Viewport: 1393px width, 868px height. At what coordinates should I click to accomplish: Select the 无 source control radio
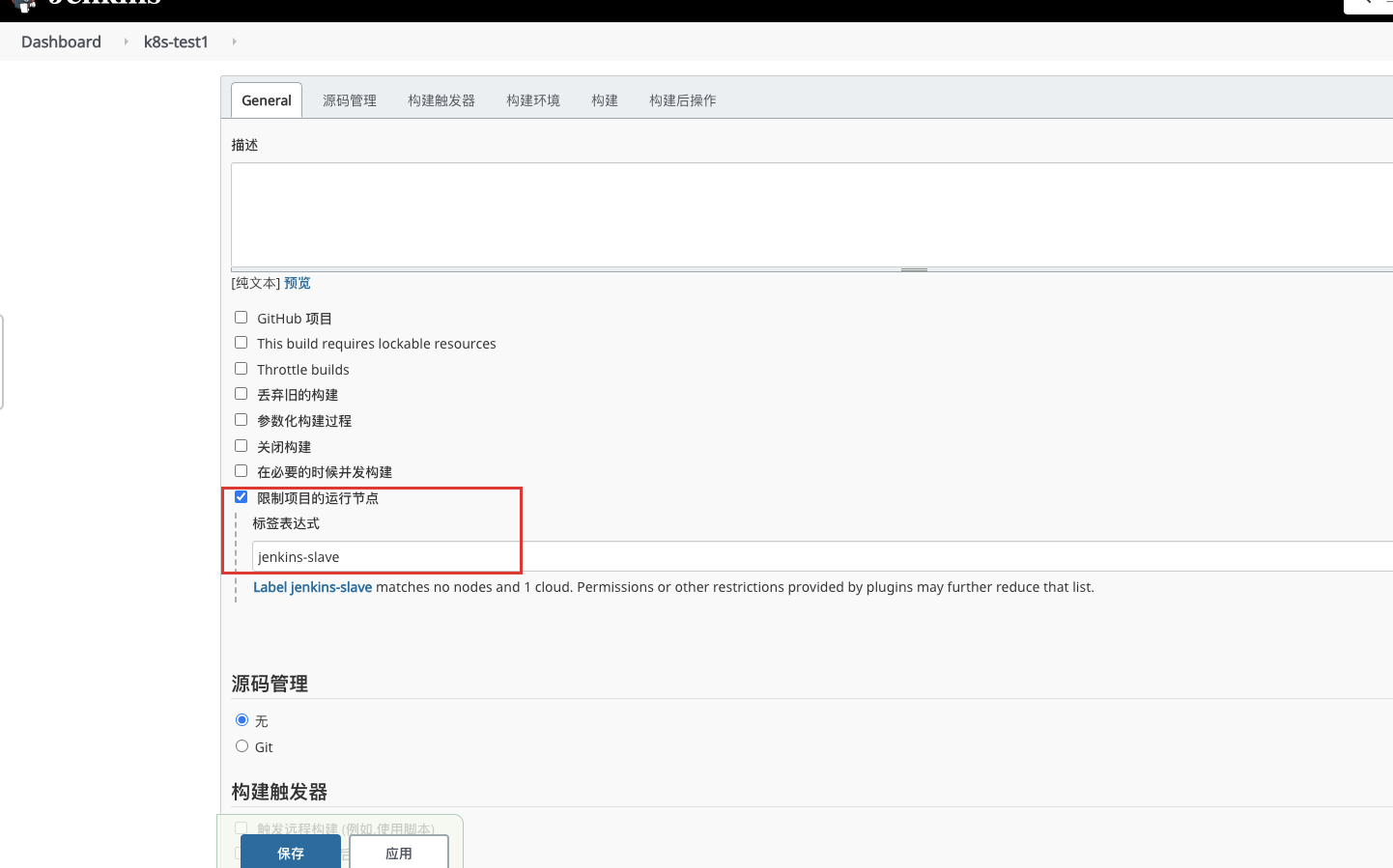242,720
